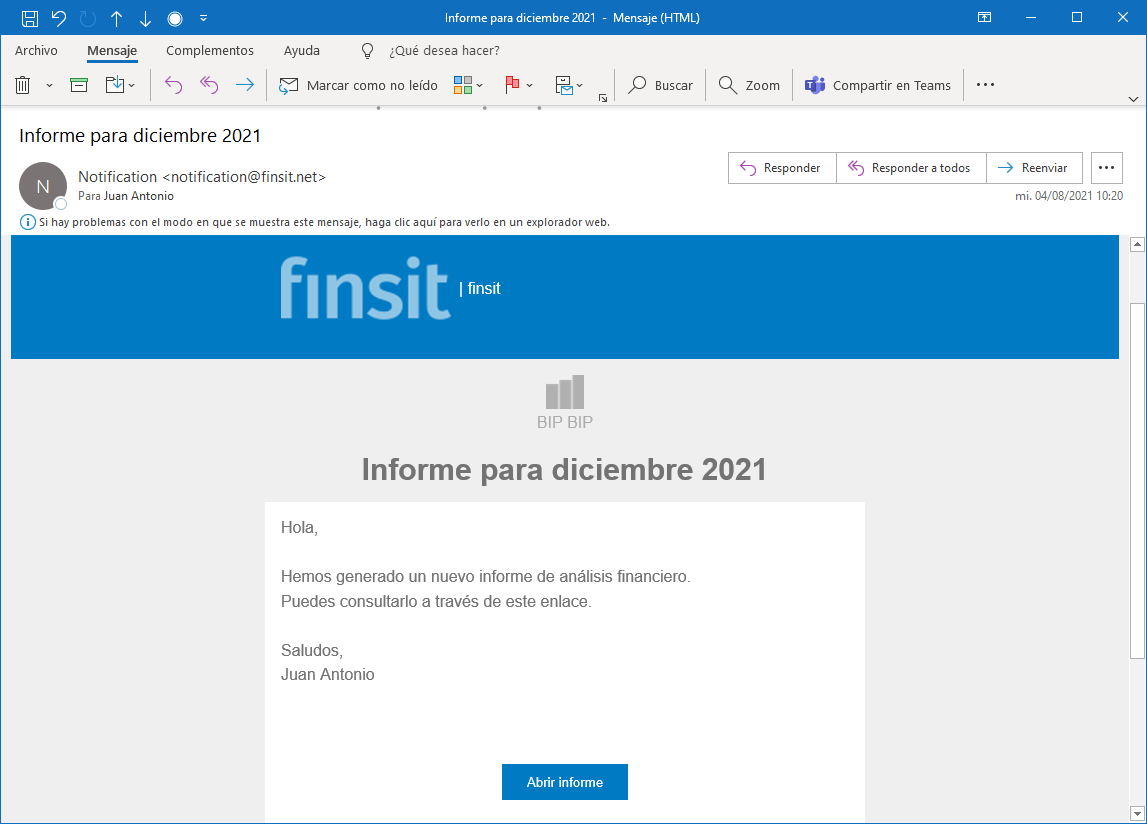The height and width of the screenshot is (824, 1147).
Task: Click the Zoom magnifier button
Action: coord(749,85)
